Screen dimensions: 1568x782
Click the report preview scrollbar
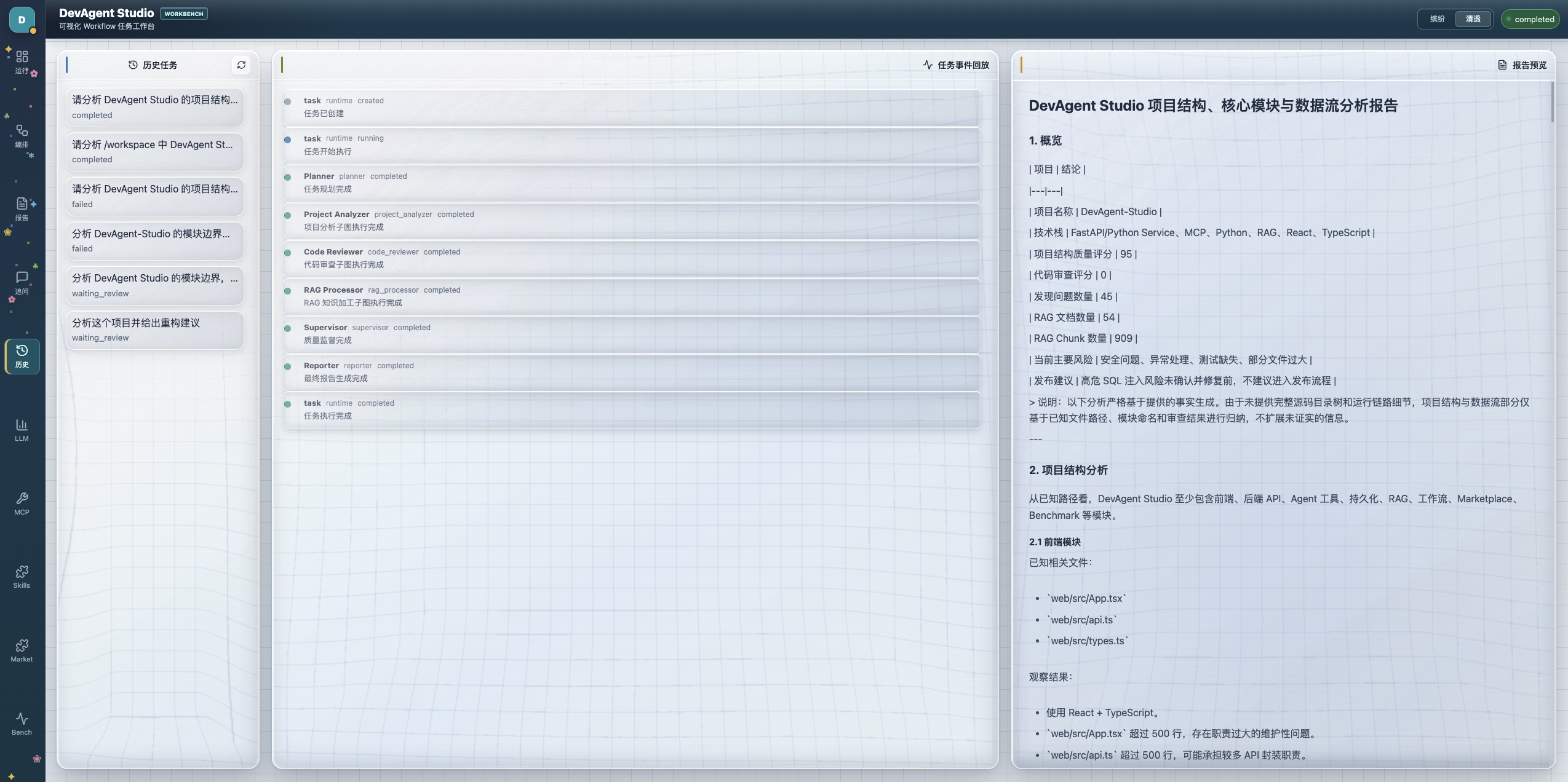(1552, 102)
